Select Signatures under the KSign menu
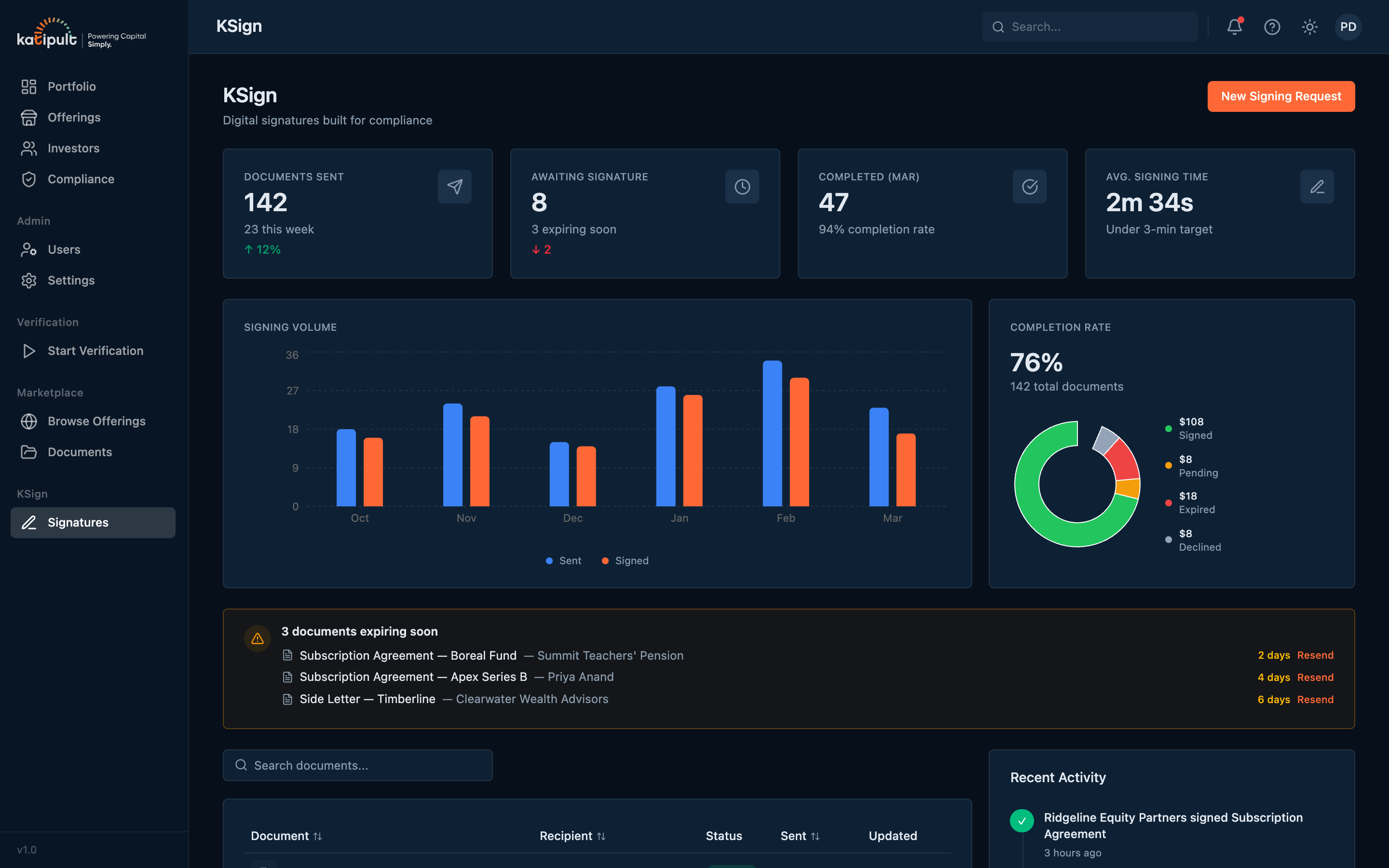This screenshot has height=868, width=1389. tap(78, 522)
